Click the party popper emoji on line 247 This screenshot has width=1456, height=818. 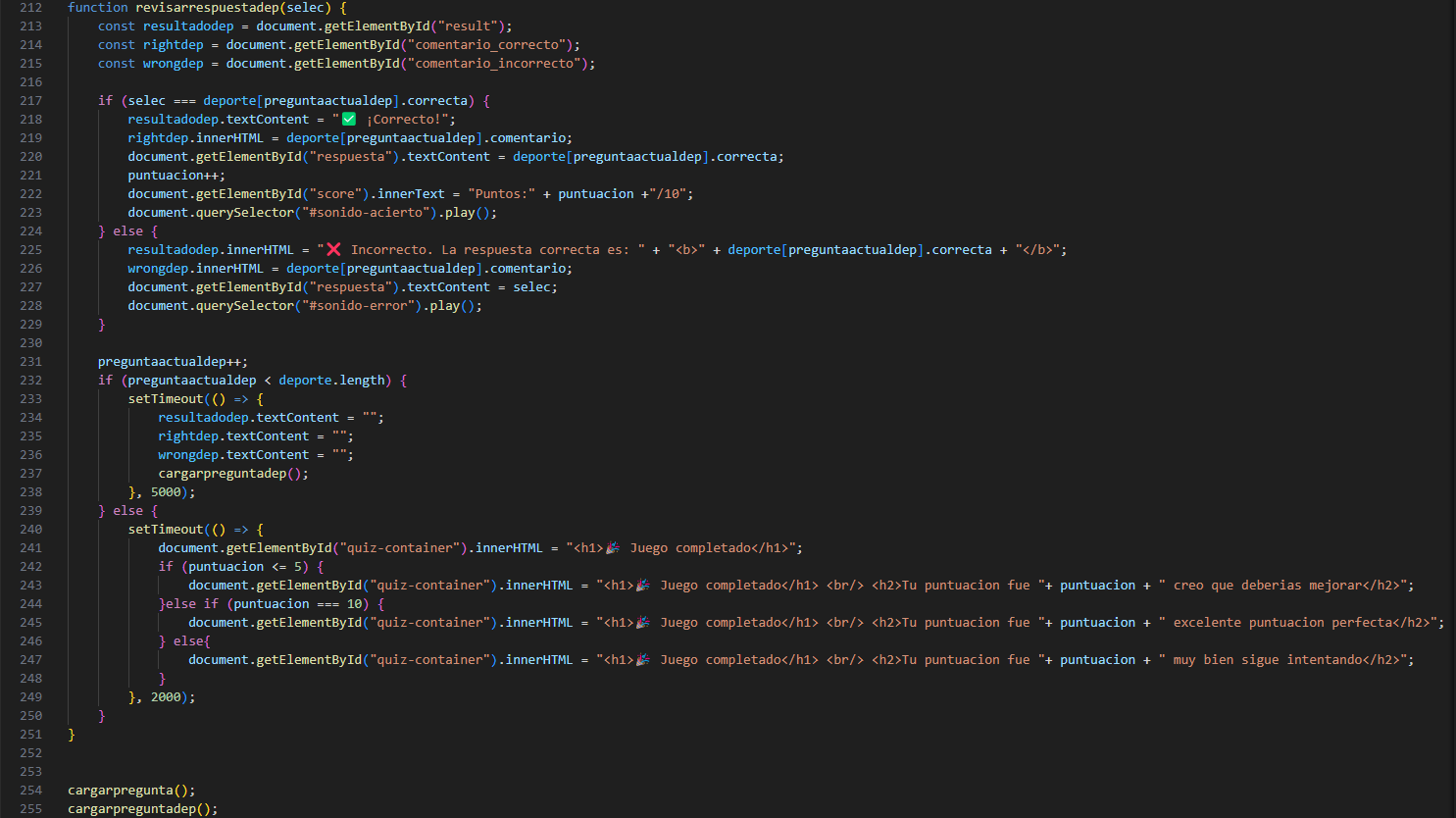pyautogui.click(x=643, y=659)
